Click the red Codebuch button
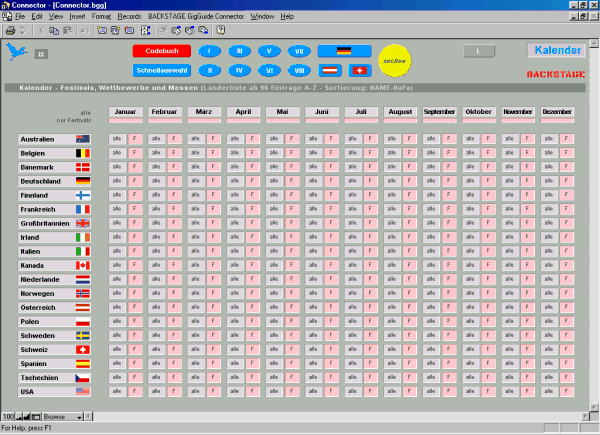Image resolution: width=600 pixels, height=435 pixels. pyautogui.click(x=160, y=50)
